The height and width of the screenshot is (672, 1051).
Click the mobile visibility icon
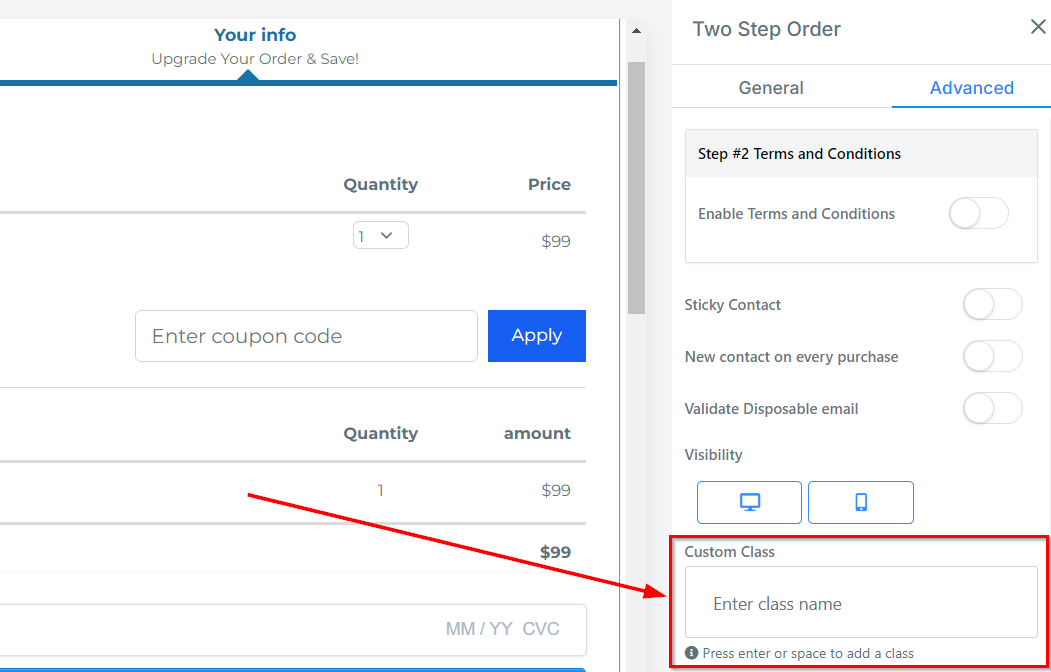[860, 502]
